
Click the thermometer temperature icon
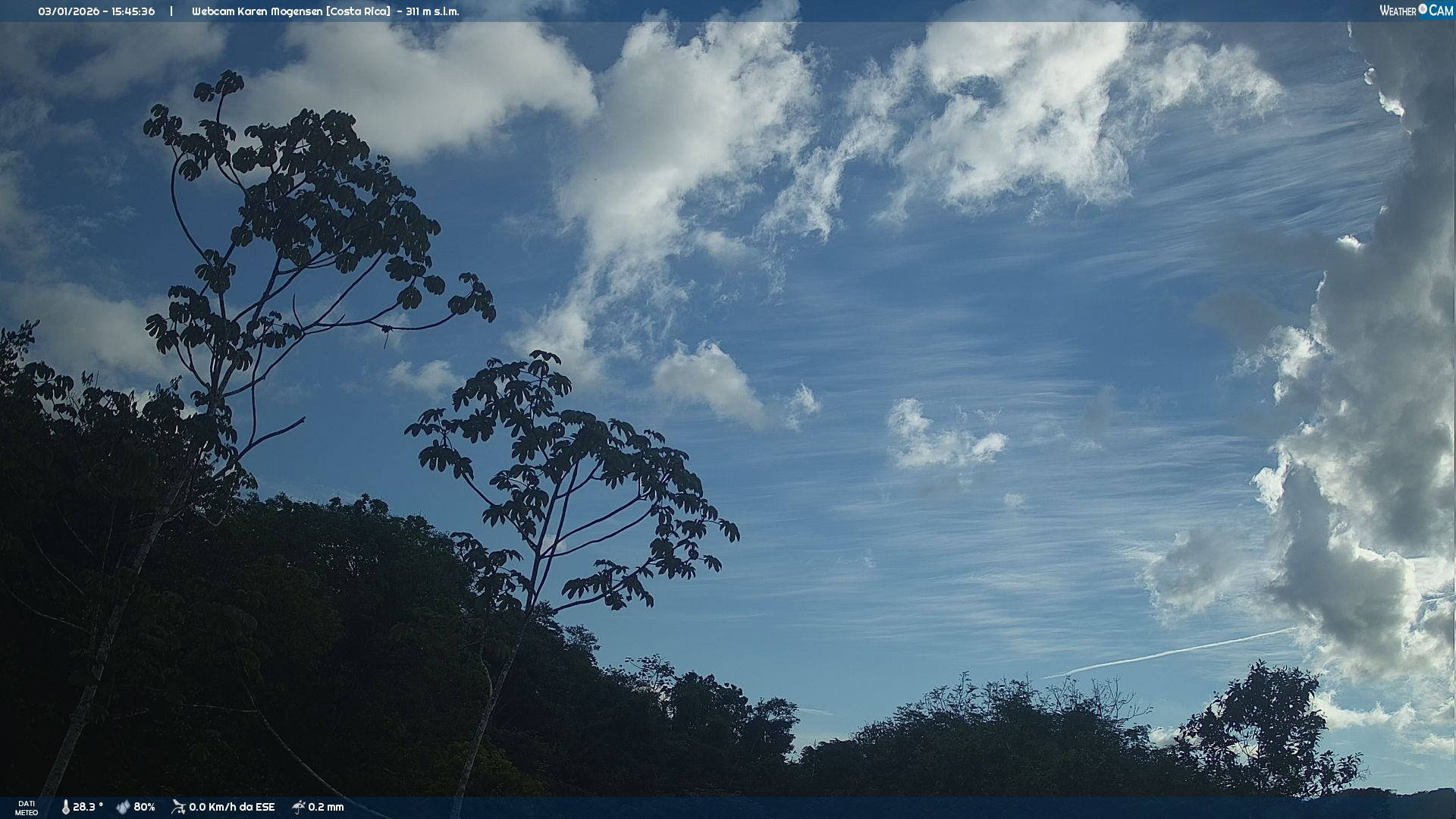click(x=65, y=807)
